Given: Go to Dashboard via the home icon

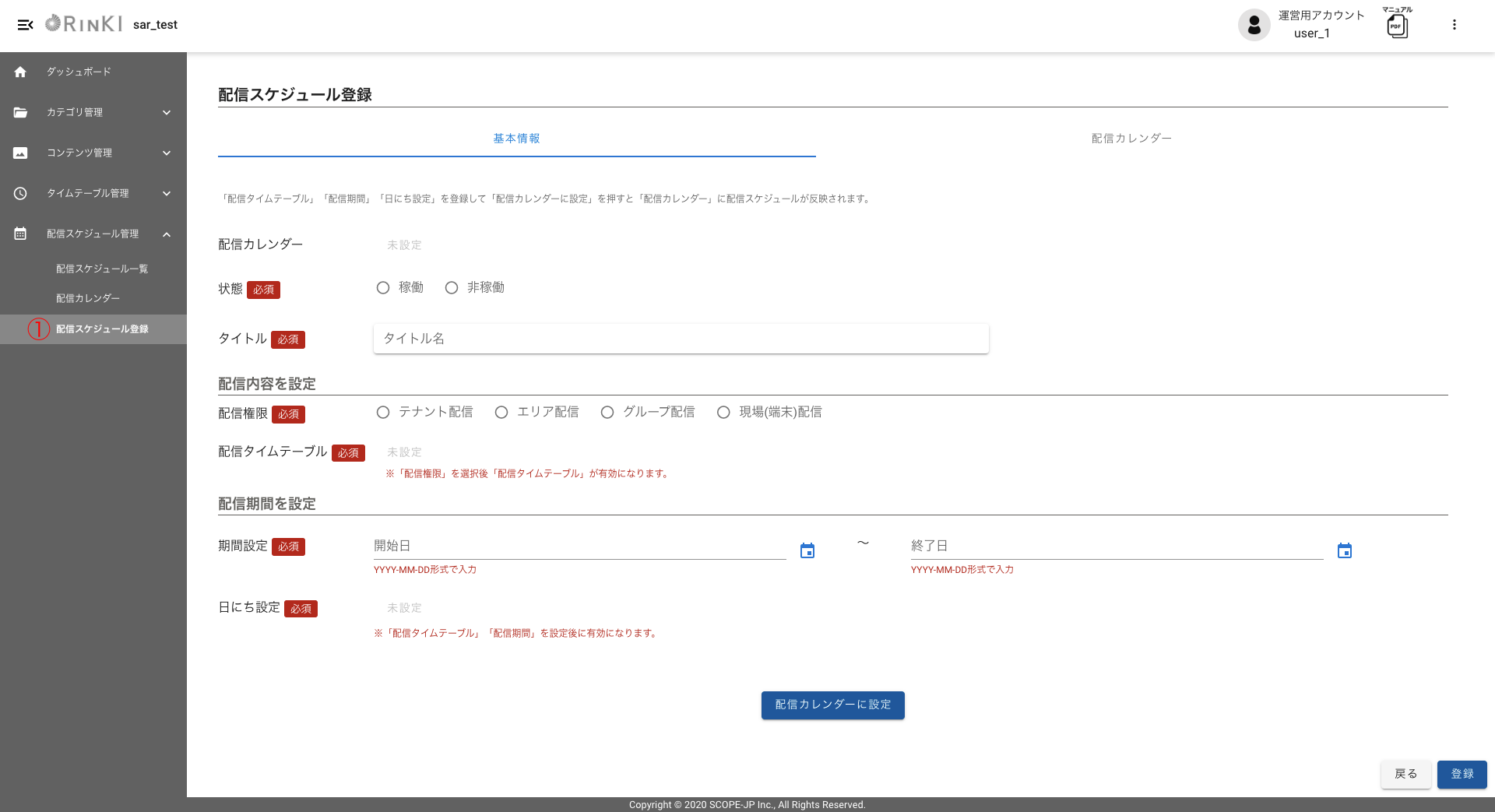Looking at the screenshot, I should pos(20,72).
